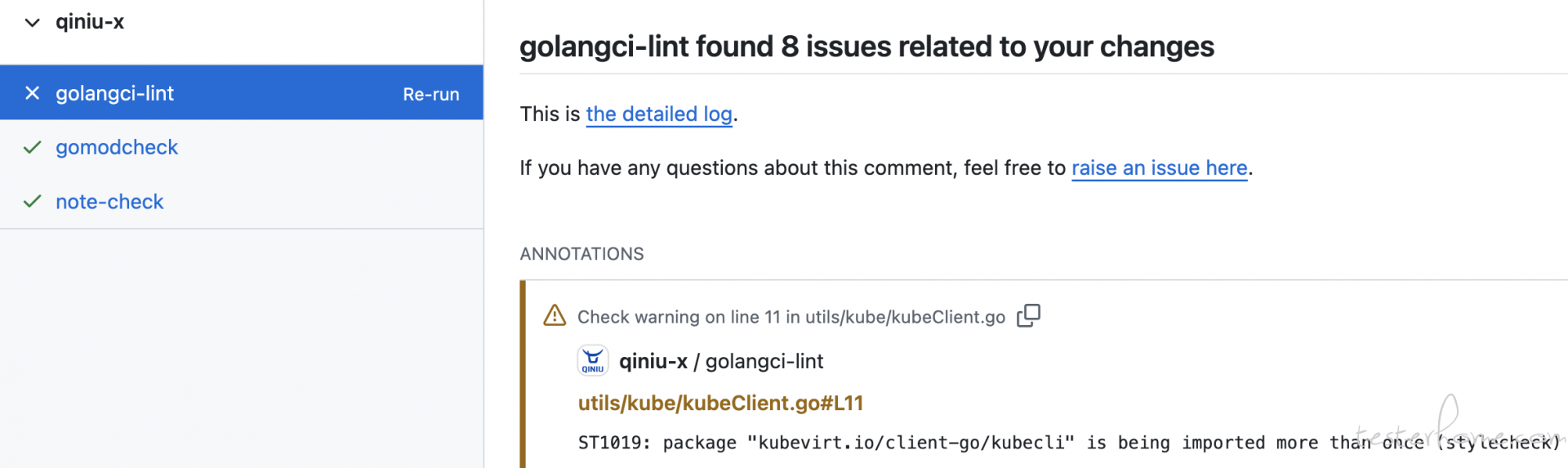Click the qiniu-x group header label
1568x468 pixels.
coord(90,22)
